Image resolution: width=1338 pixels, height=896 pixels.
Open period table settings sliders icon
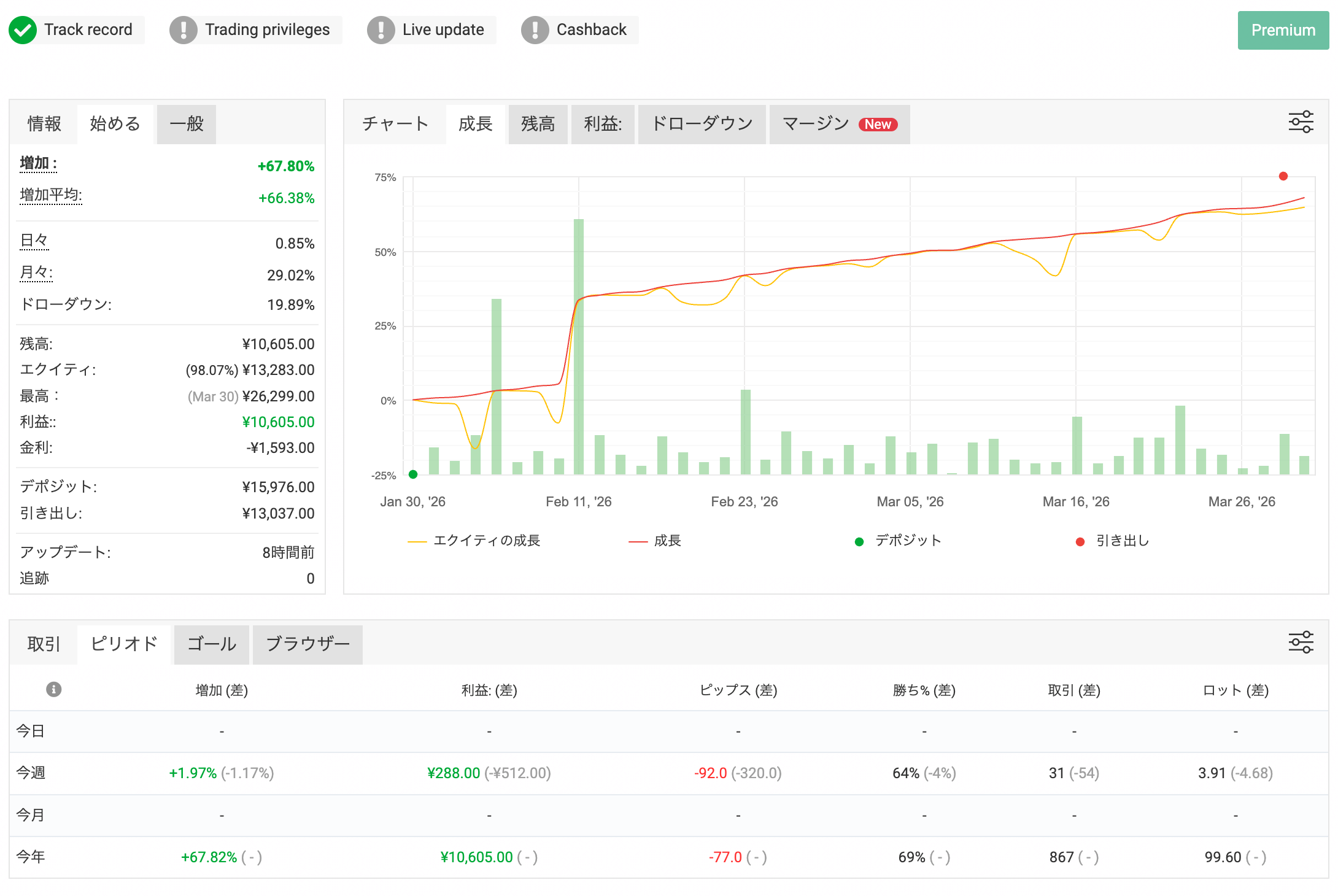pyautogui.click(x=1301, y=642)
